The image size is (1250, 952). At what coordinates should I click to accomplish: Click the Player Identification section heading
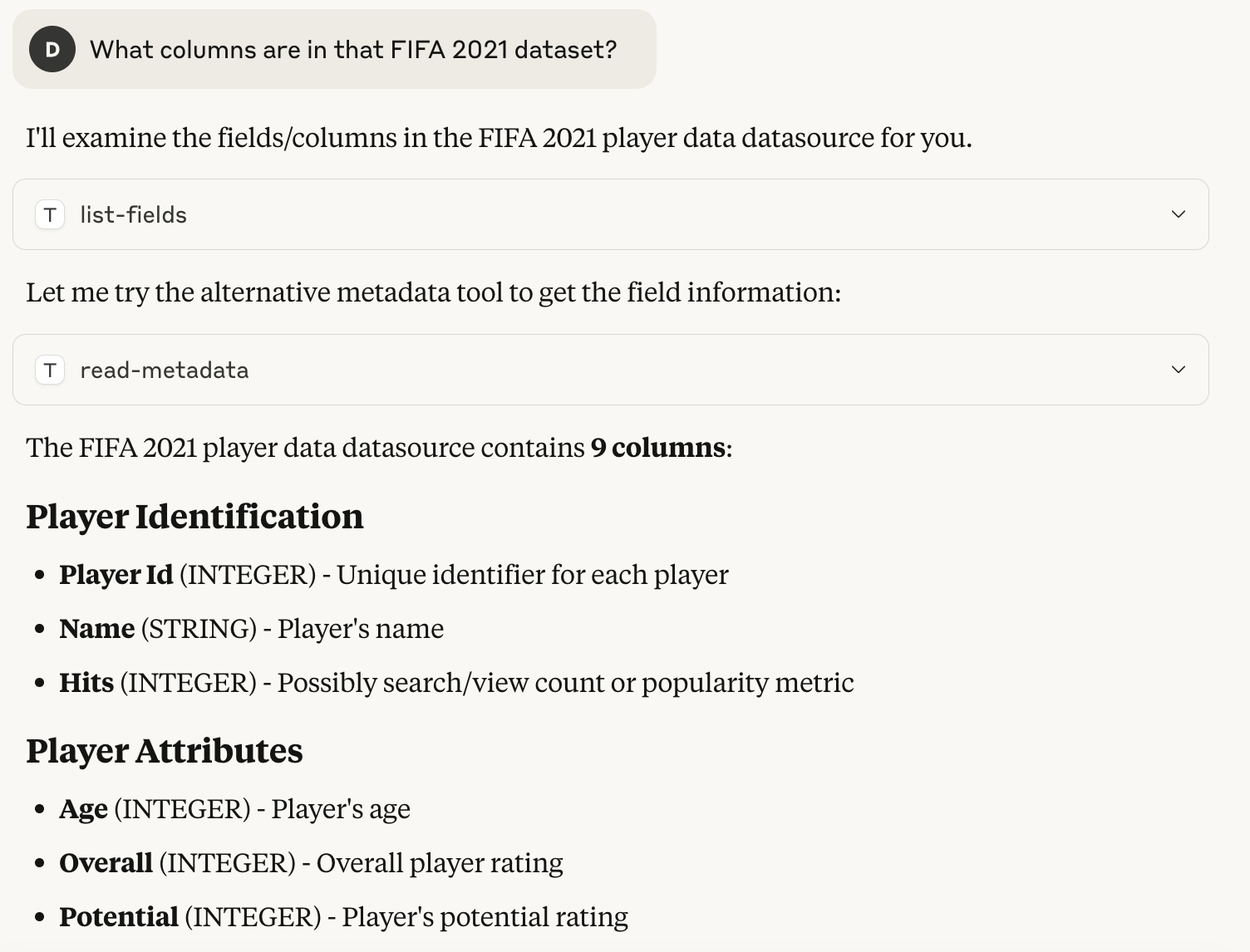pyautogui.click(x=194, y=516)
